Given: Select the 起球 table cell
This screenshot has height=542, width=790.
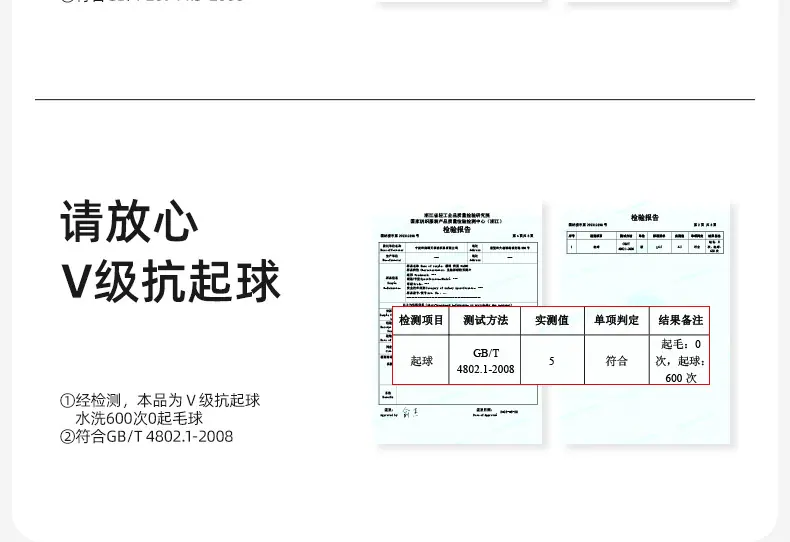Looking at the screenshot, I should 421,360.
